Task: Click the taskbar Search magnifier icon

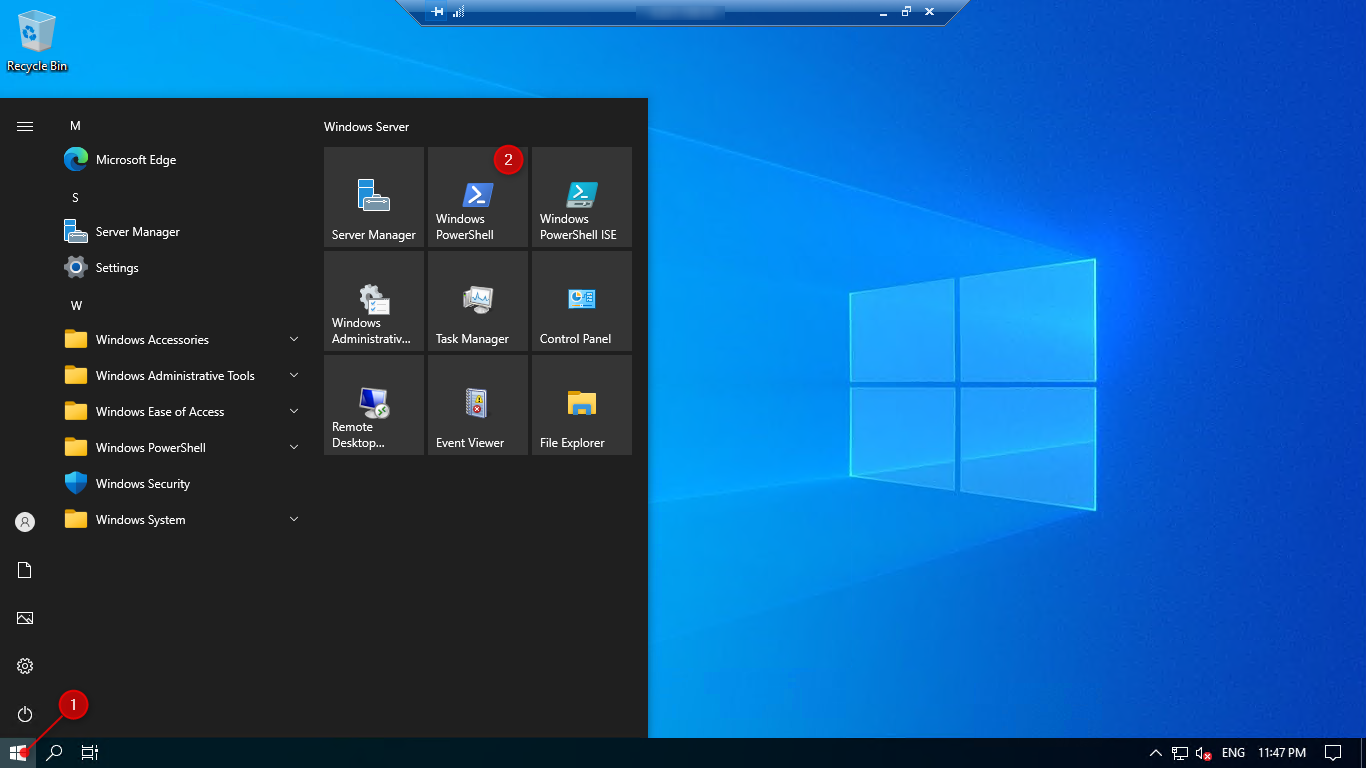Action: [x=55, y=753]
